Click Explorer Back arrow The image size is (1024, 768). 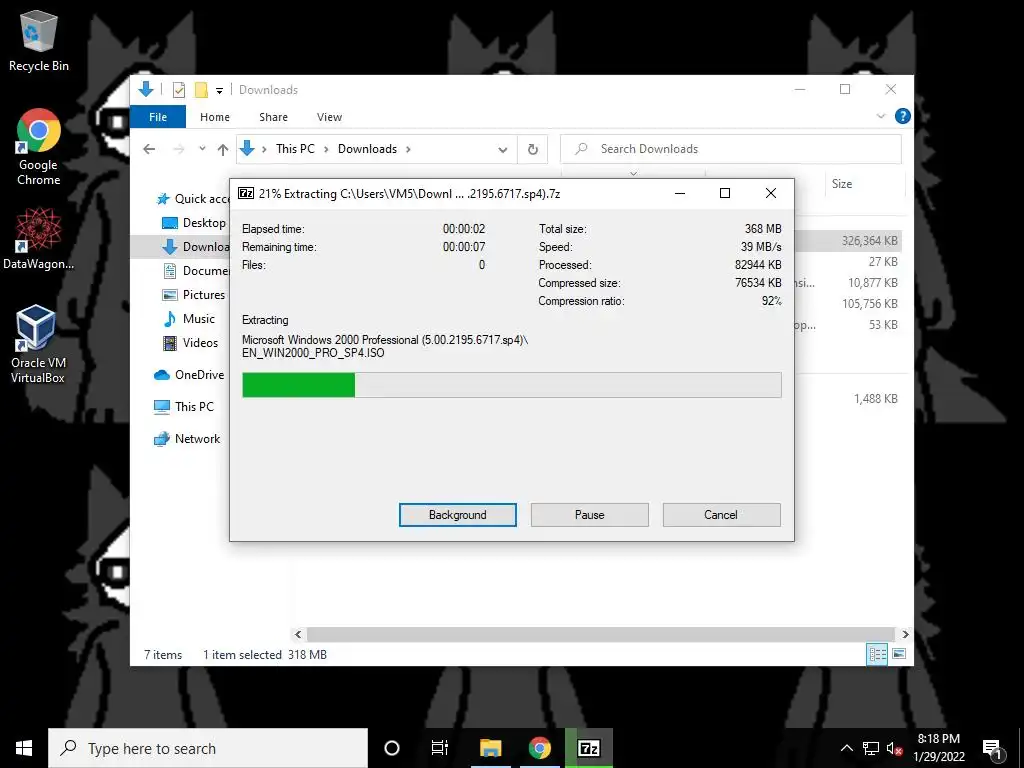(150, 149)
